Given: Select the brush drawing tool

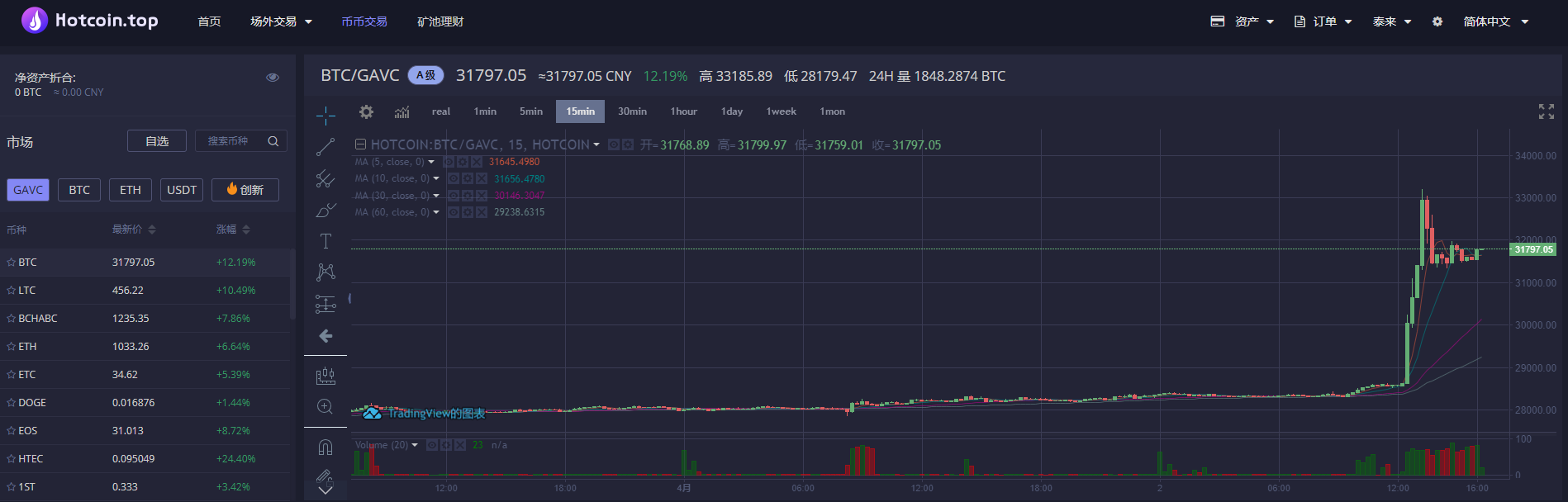Looking at the screenshot, I should point(325,210).
